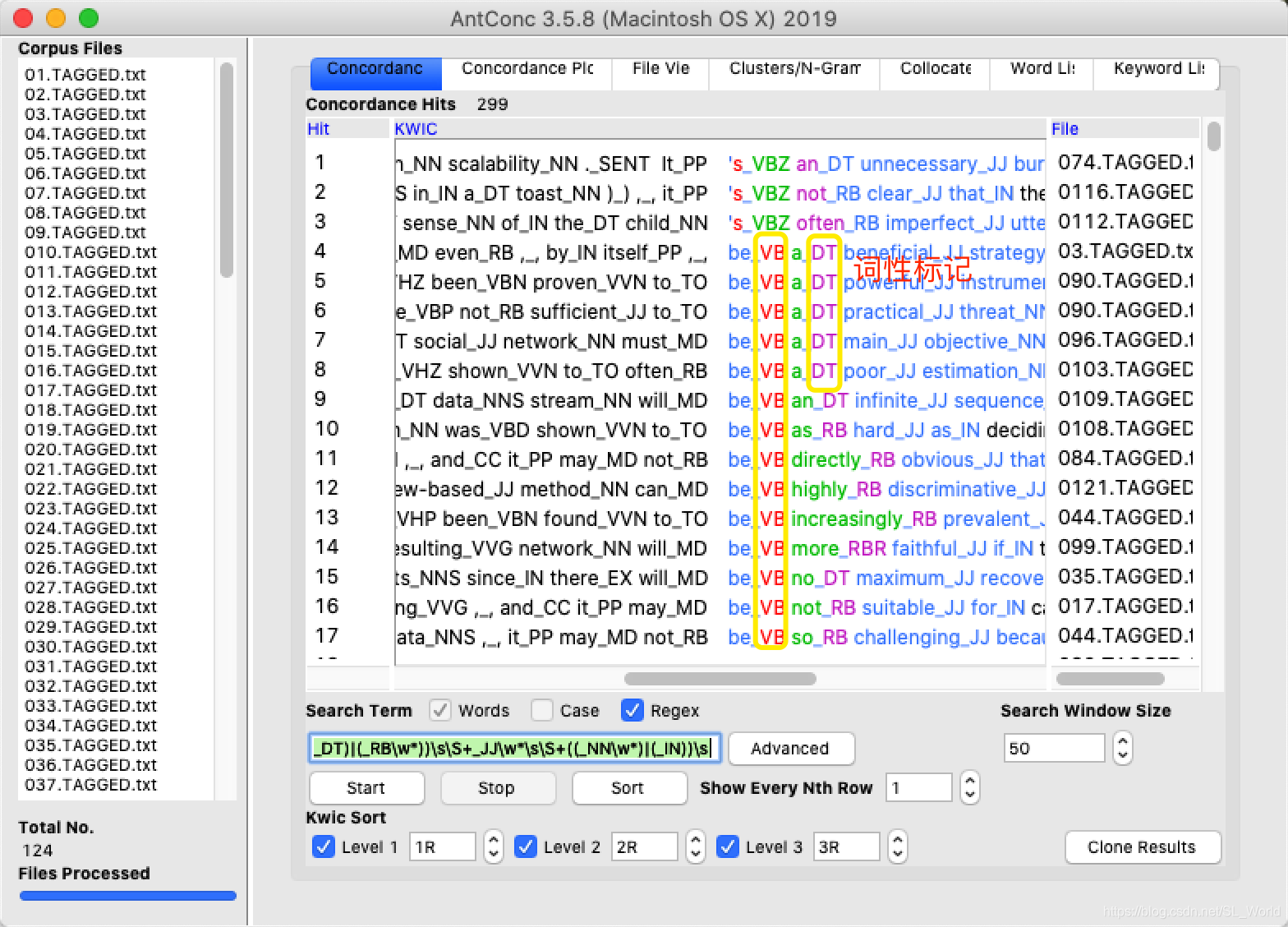This screenshot has width=1288, height=927.
Task: Click the results vertical scrollbar
Action: (x=1214, y=136)
